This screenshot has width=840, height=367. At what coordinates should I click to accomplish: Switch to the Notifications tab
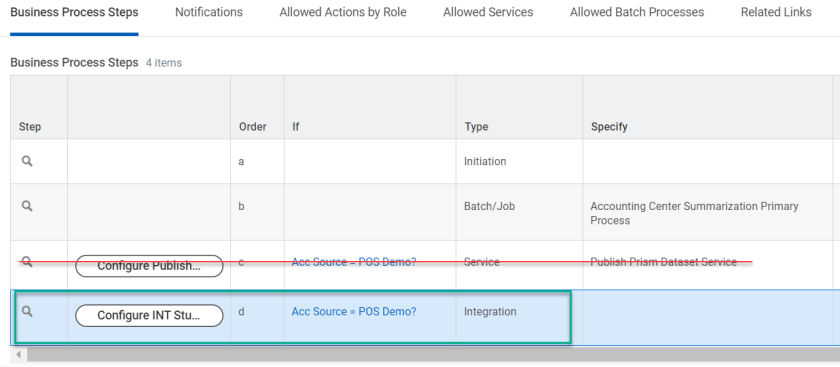[x=209, y=12]
